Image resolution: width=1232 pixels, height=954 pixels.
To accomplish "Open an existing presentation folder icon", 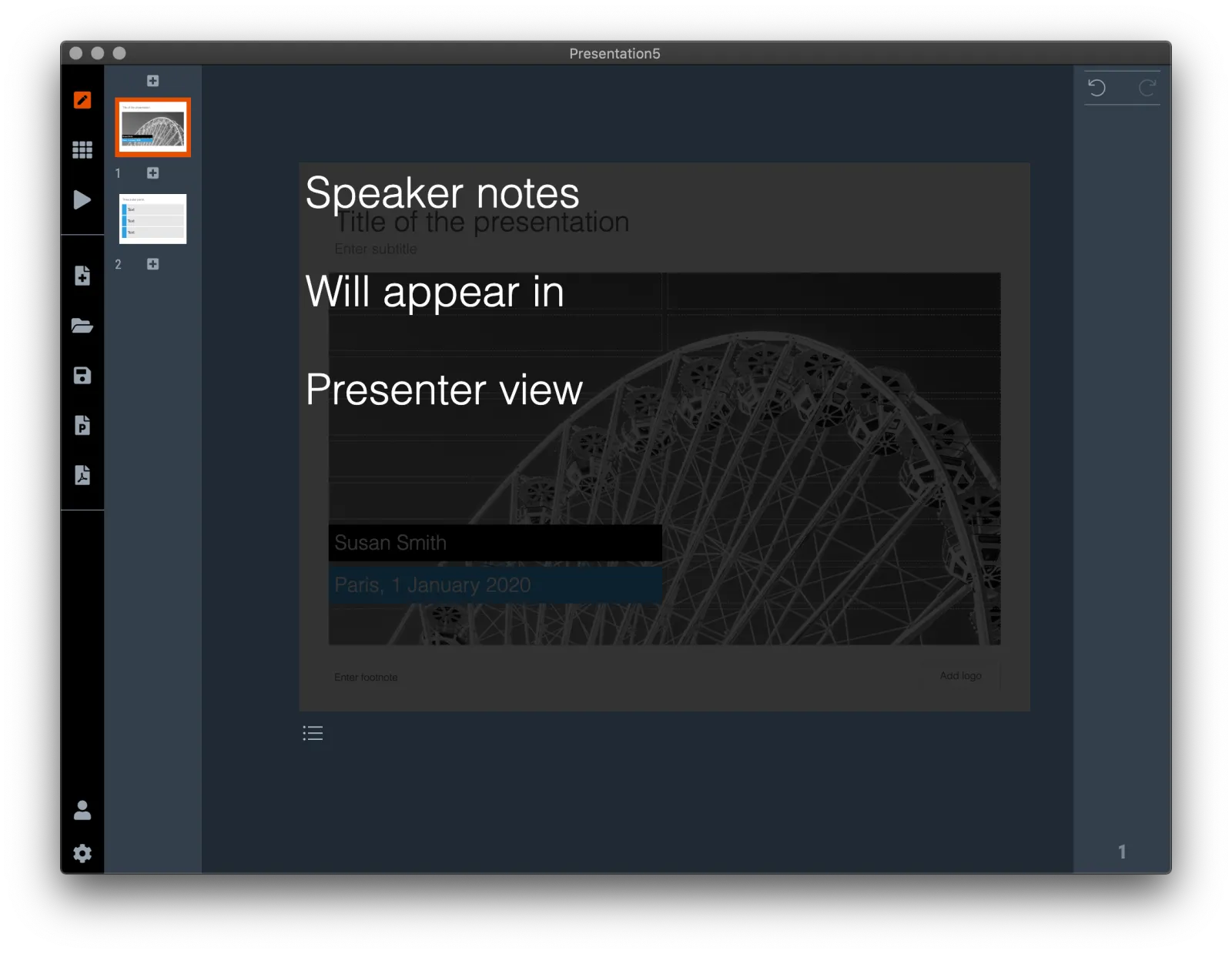I will (x=82, y=326).
